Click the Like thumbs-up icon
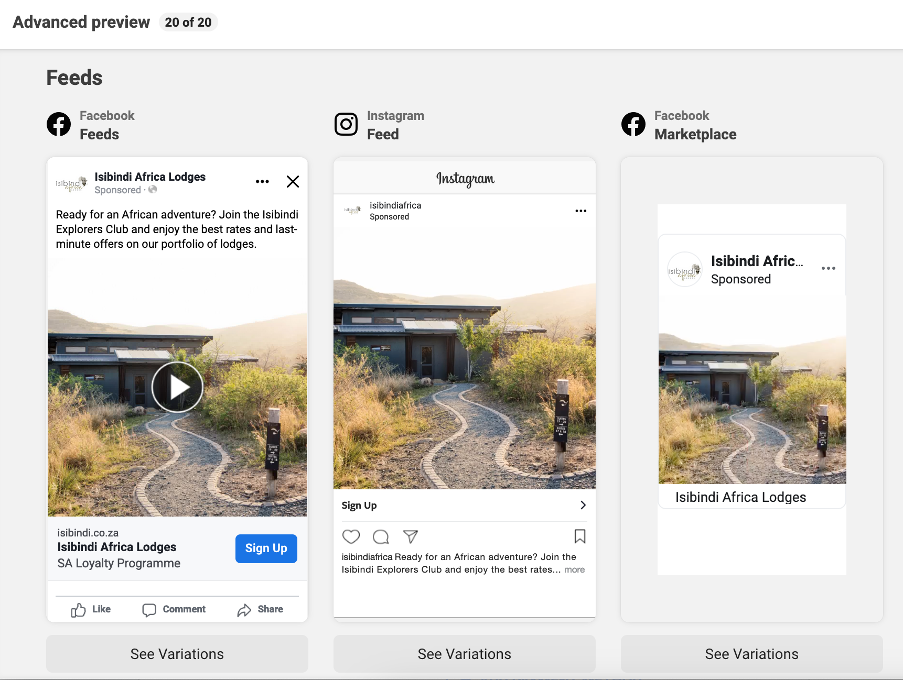This screenshot has width=904, height=680. point(78,610)
